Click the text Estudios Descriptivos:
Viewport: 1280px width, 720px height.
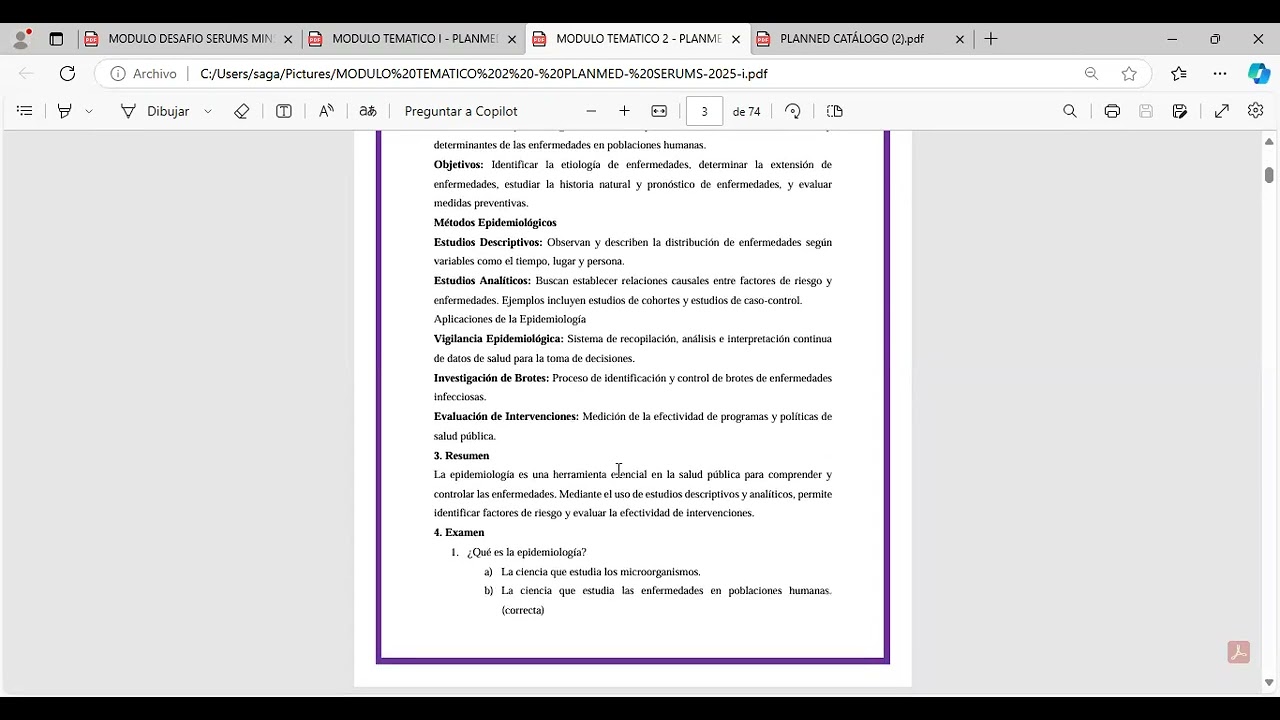tap(488, 242)
